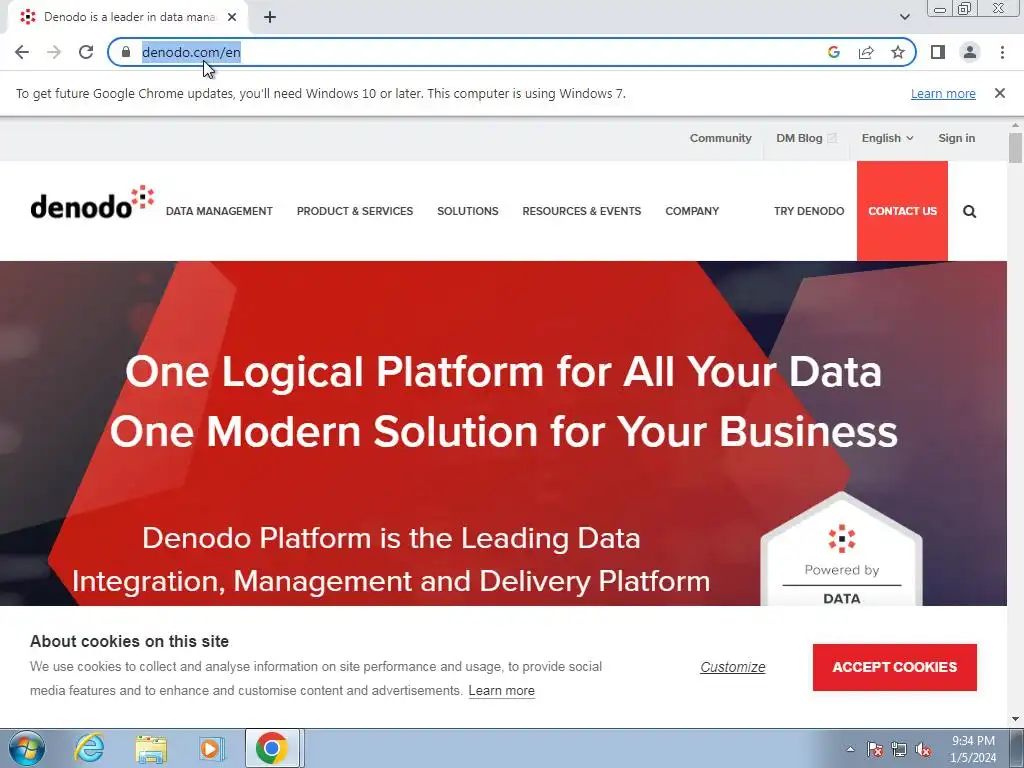Open Chrome side panel icon
The height and width of the screenshot is (768, 1024).
[938, 52]
